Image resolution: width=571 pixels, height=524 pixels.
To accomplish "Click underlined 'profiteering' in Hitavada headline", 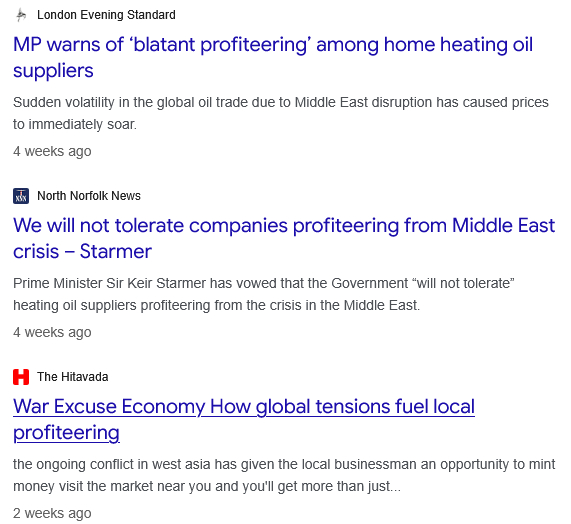I will pyautogui.click(x=66, y=433).
